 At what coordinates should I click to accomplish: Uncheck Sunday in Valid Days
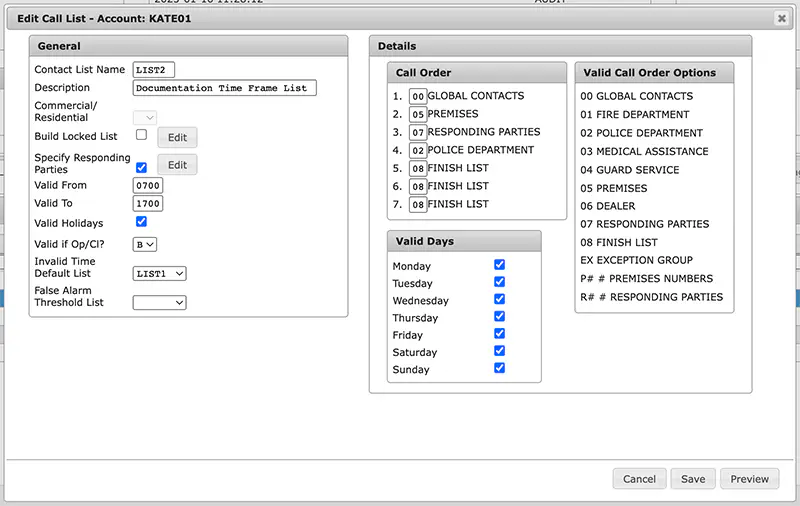click(x=499, y=368)
